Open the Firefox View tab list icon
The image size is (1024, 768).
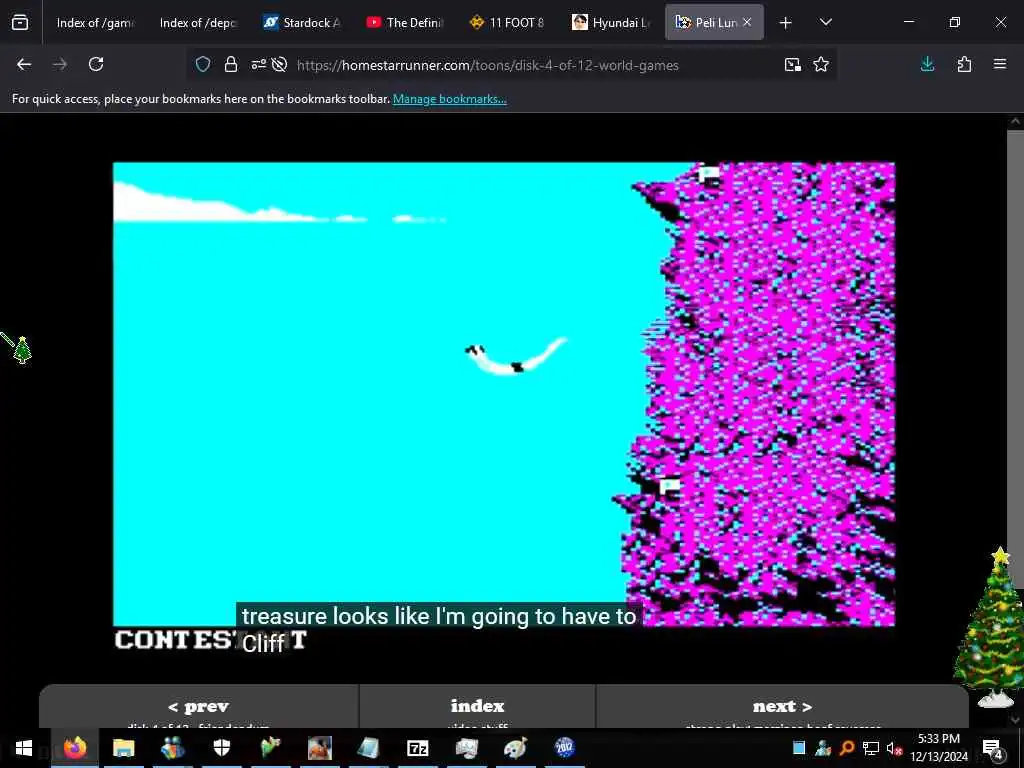20,23
